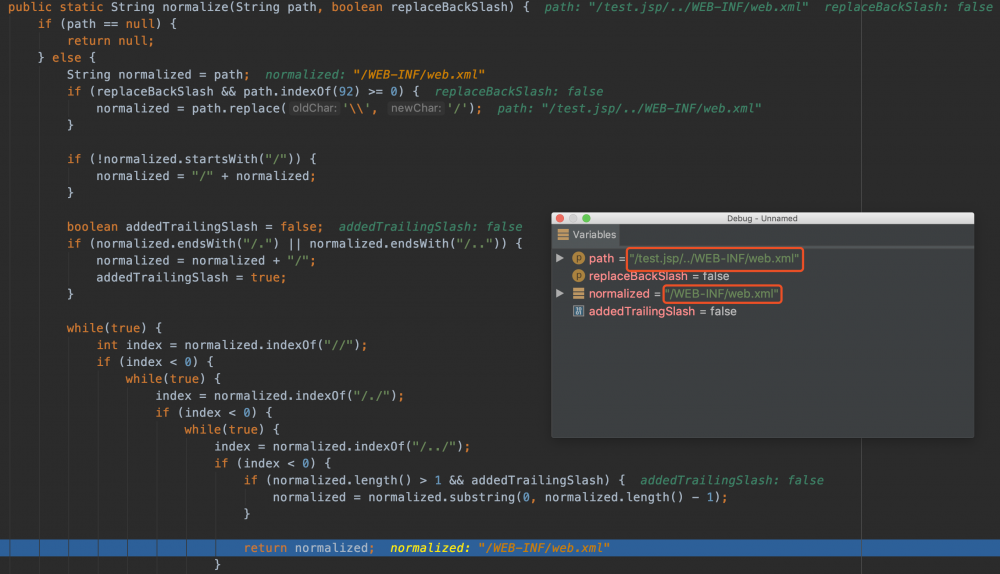Screen dimensions: 1000x574
Task: Click the parameter icon beside path variable
Action: (x=578, y=258)
